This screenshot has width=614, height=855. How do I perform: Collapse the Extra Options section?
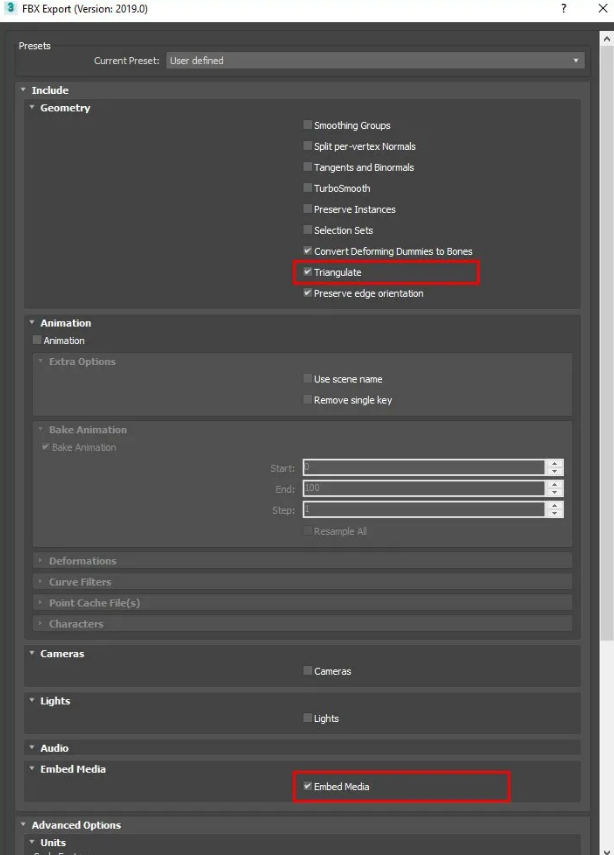click(x=40, y=361)
